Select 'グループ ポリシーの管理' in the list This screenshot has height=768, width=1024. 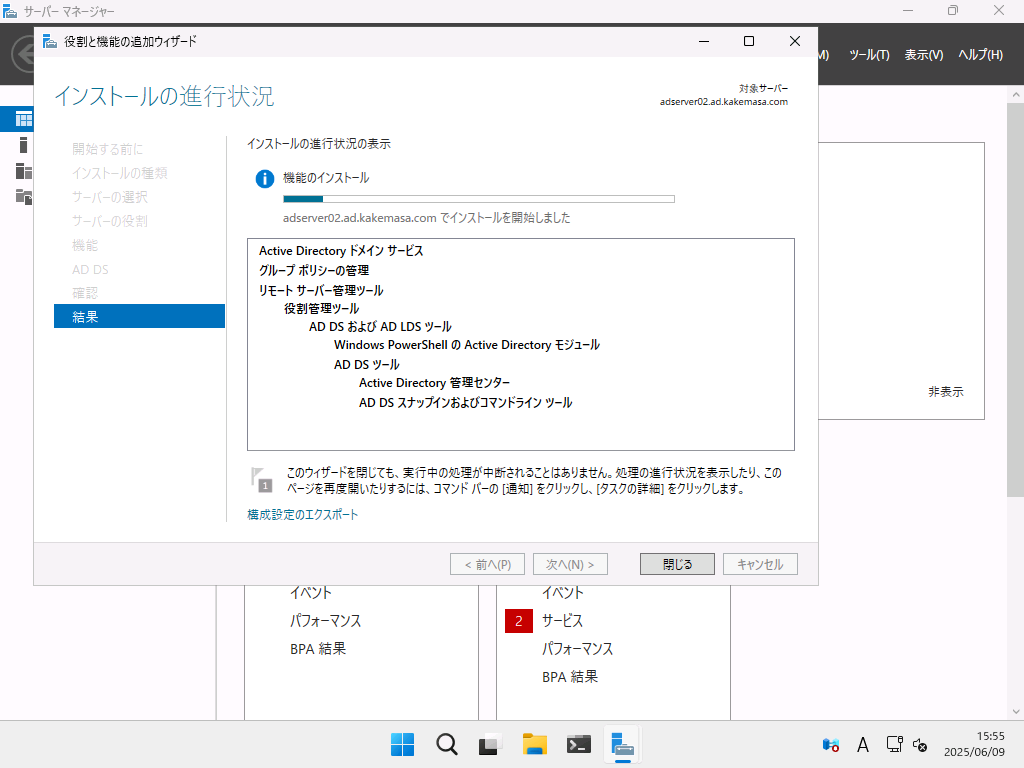(314, 270)
